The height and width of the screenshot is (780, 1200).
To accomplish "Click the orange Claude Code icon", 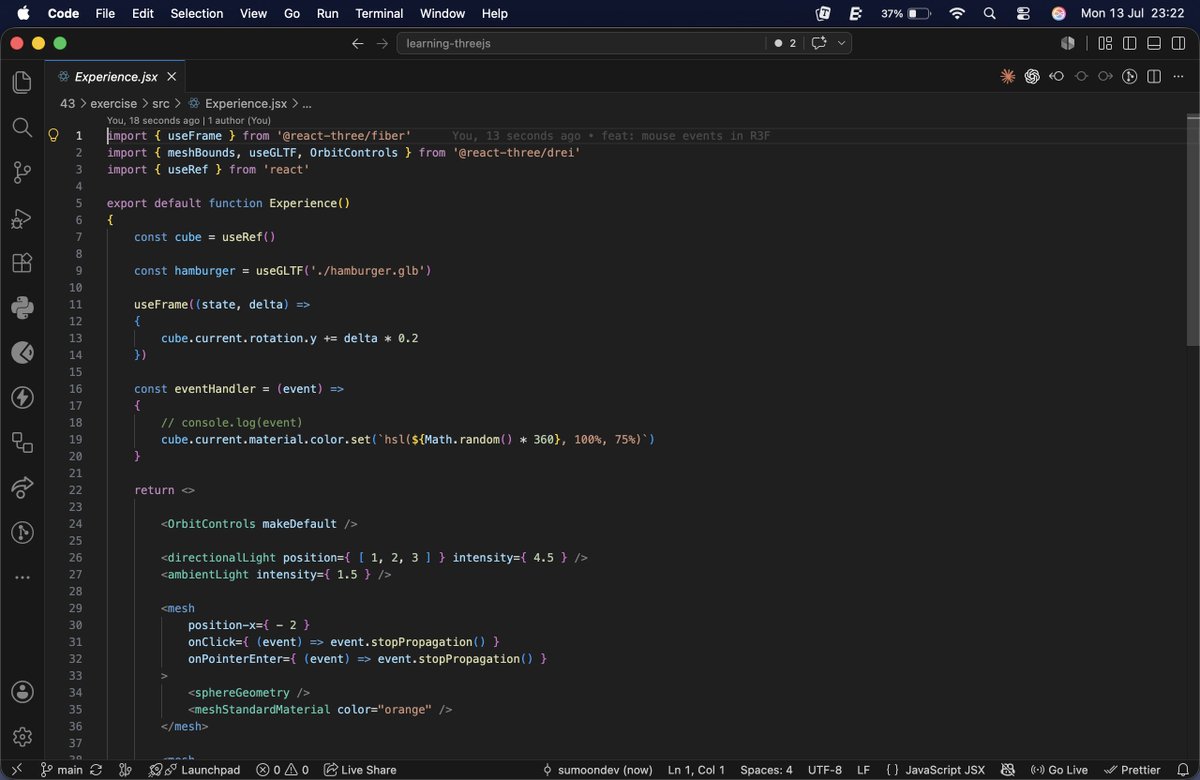I will pyautogui.click(x=1008, y=76).
